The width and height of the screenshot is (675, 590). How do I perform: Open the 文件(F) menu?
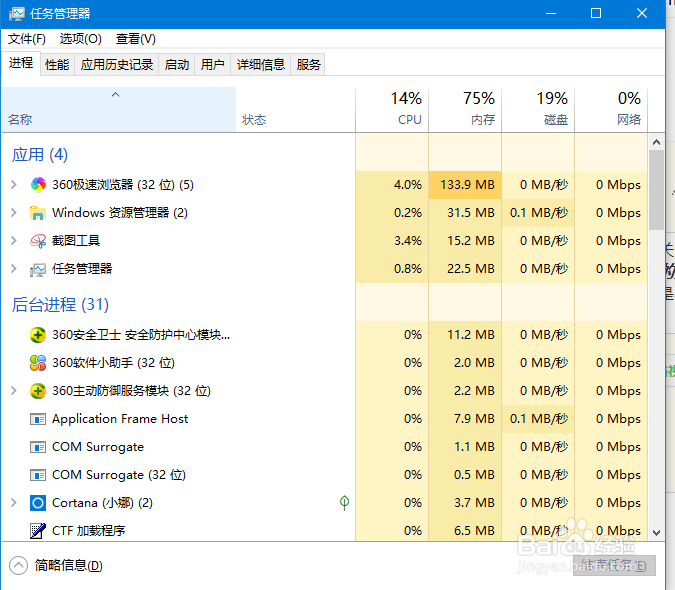pos(27,39)
